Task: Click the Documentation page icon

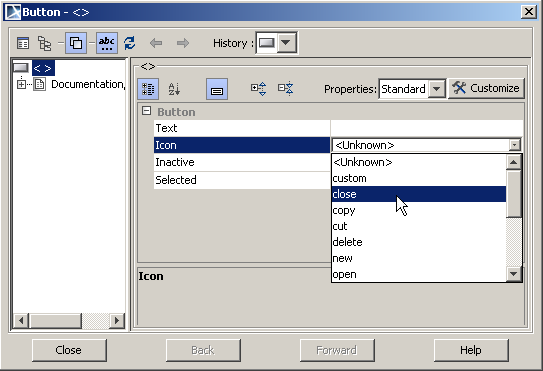Action: coord(39,84)
